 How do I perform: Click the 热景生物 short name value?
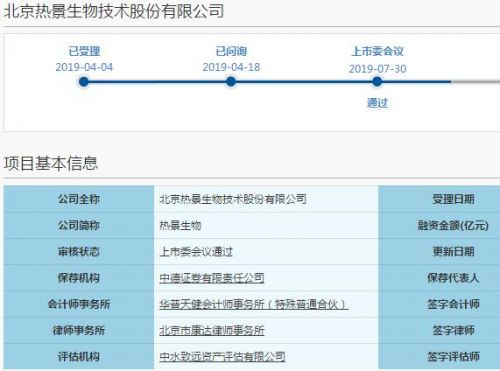click(180, 226)
